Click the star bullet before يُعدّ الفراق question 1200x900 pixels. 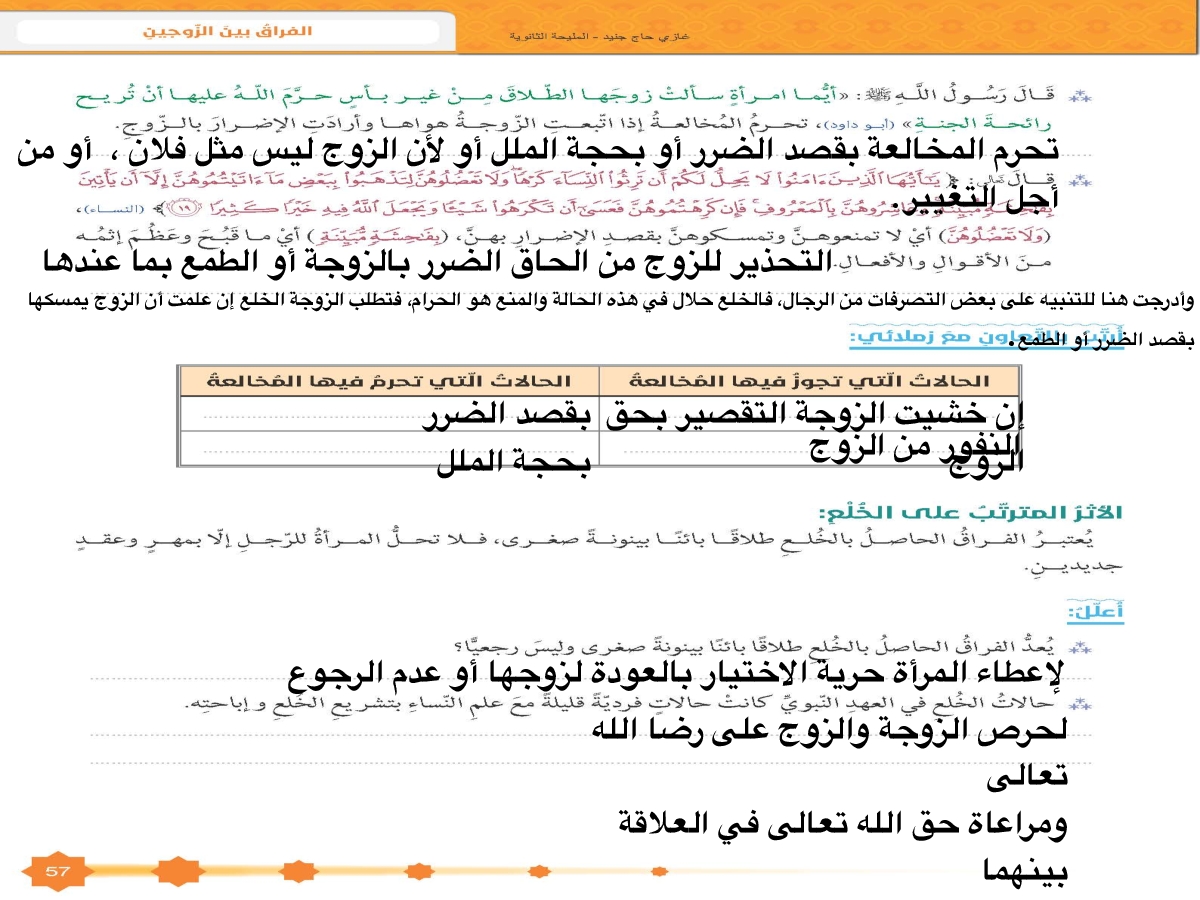(x=1079, y=648)
